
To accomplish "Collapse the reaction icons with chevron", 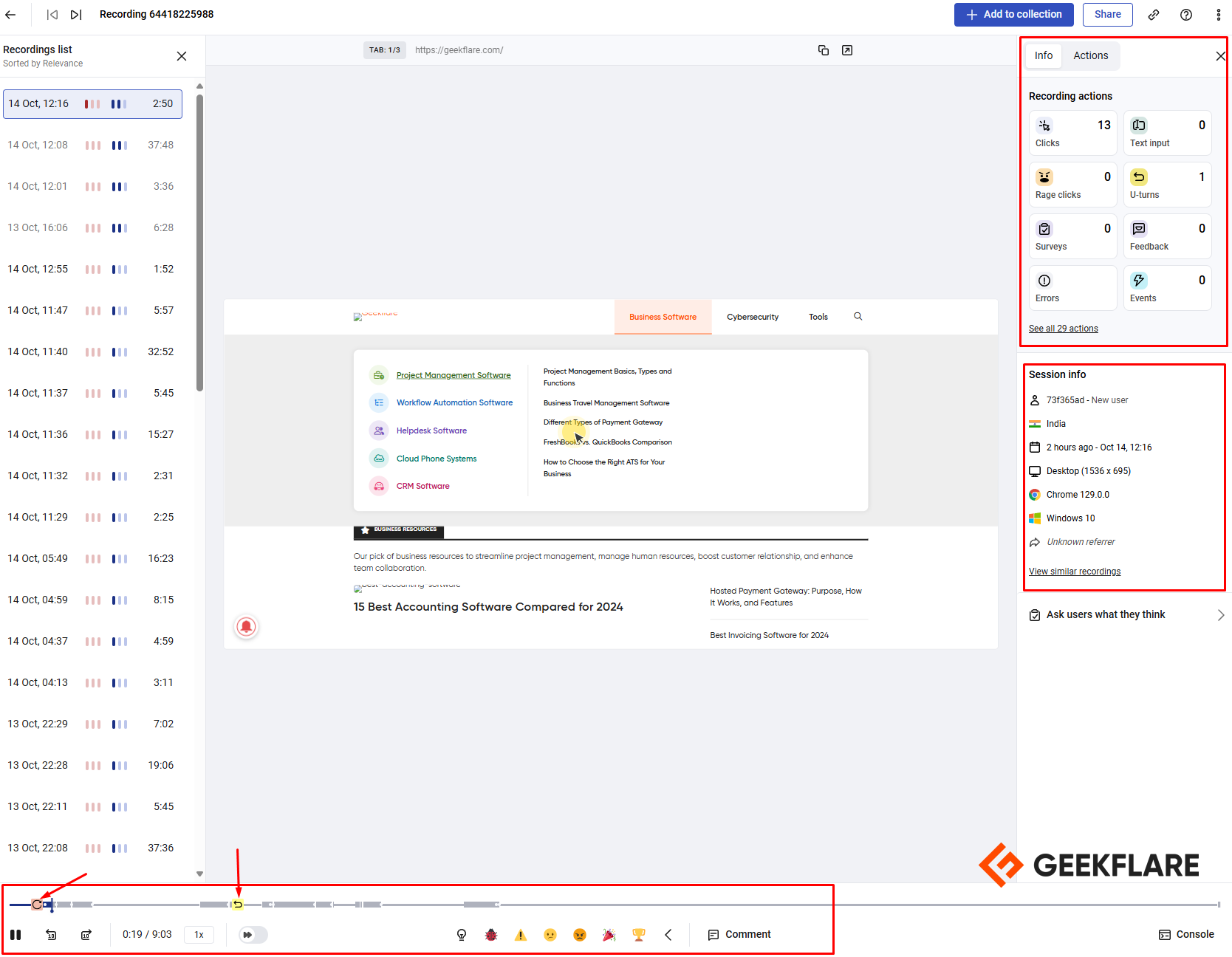I will coord(668,935).
